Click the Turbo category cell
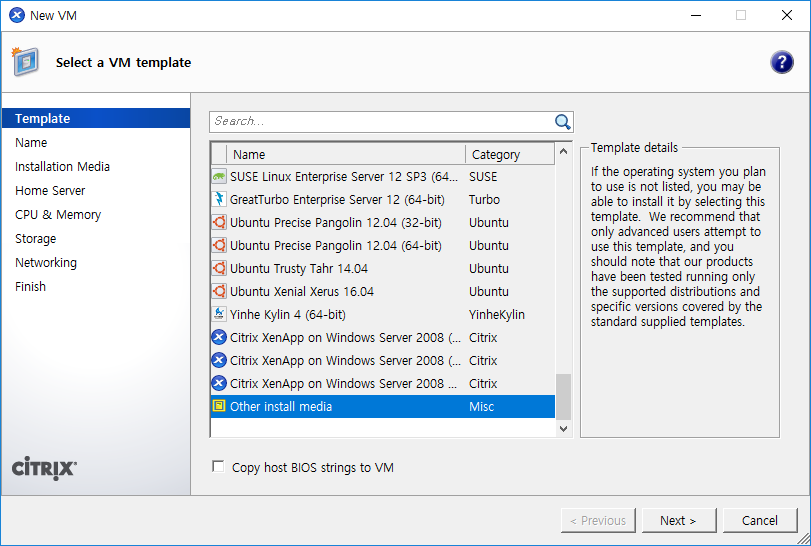Viewport: 811px width, 546px height. coord(484,200)
